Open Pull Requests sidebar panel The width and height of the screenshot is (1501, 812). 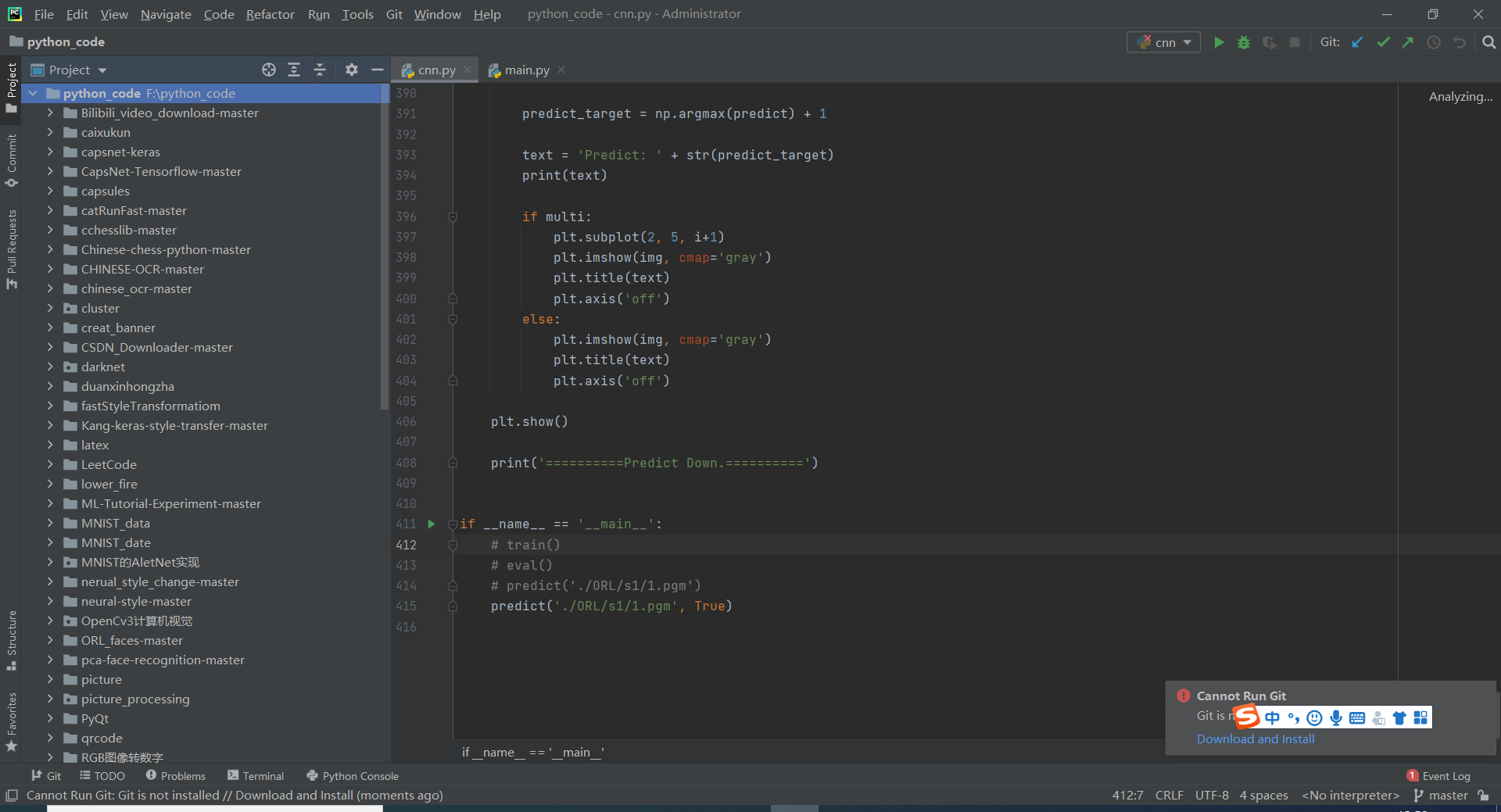pos(11,249)
